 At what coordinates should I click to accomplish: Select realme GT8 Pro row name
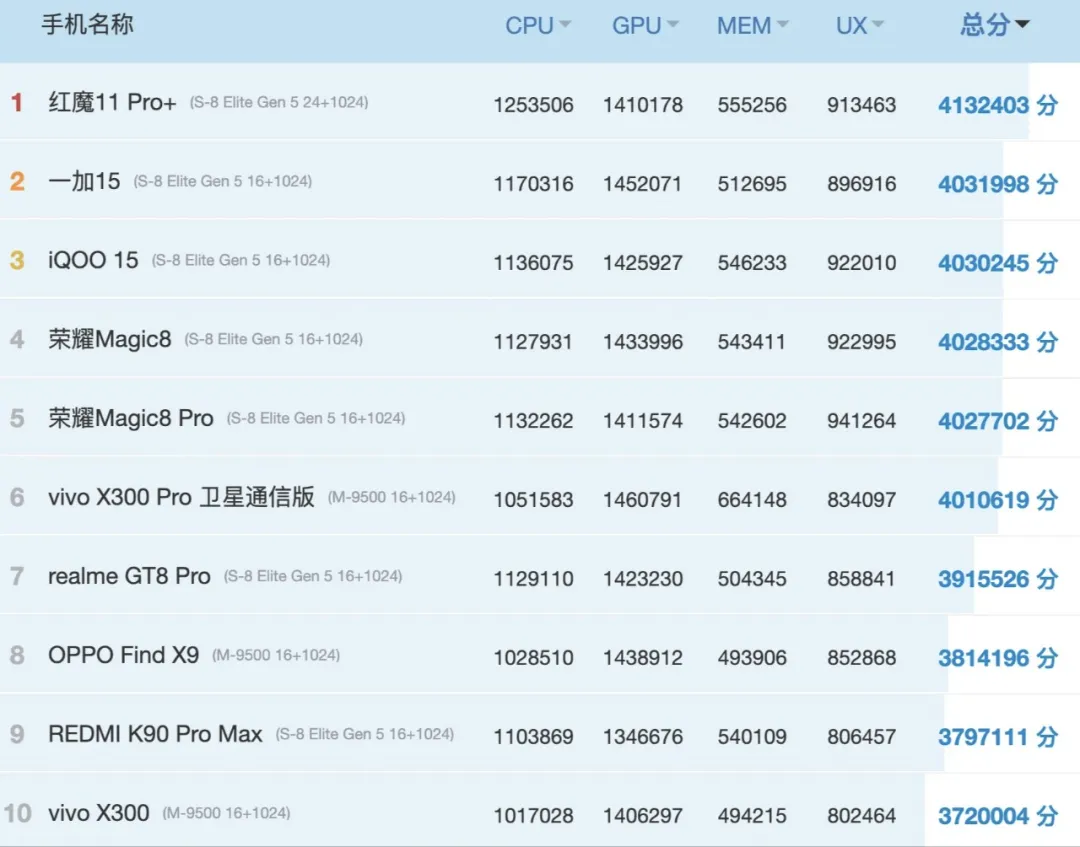(129, 576)
